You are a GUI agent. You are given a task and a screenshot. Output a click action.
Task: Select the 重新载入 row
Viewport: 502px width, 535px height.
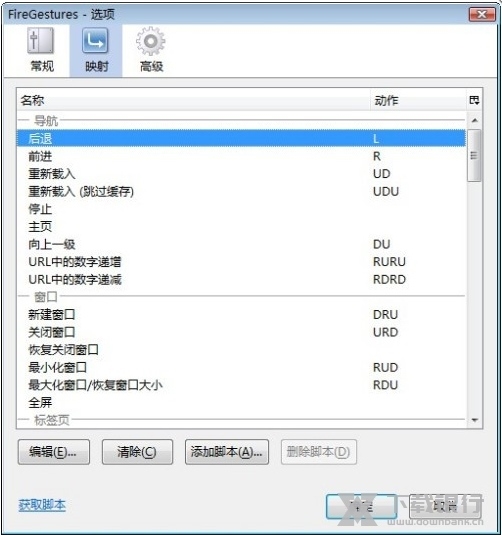click(x=241, y=174)
